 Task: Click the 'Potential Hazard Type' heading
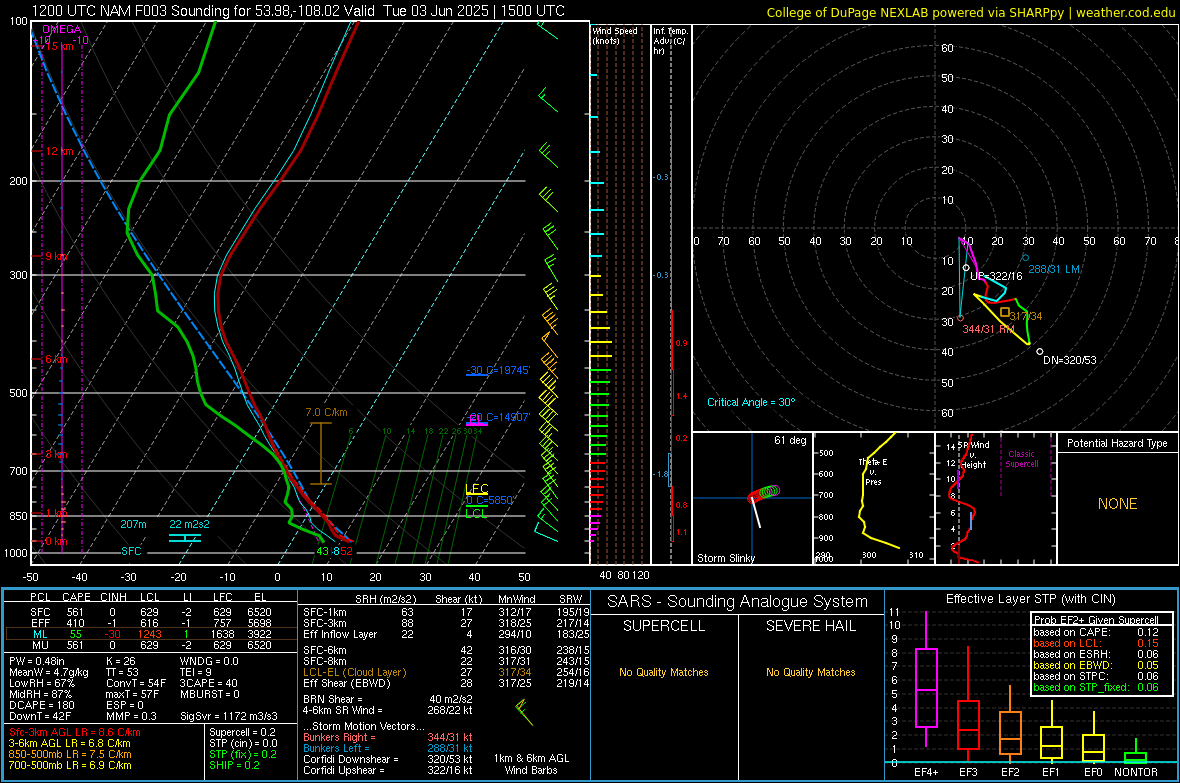tap(1117, 443)
